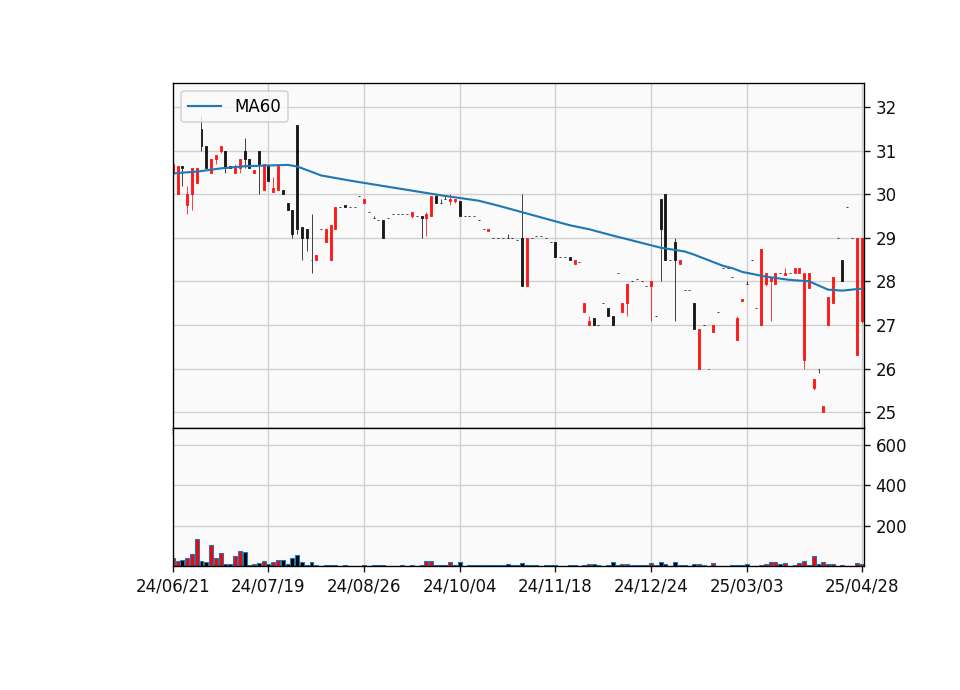Click the 25 price axis label

(x=885, y=413)
